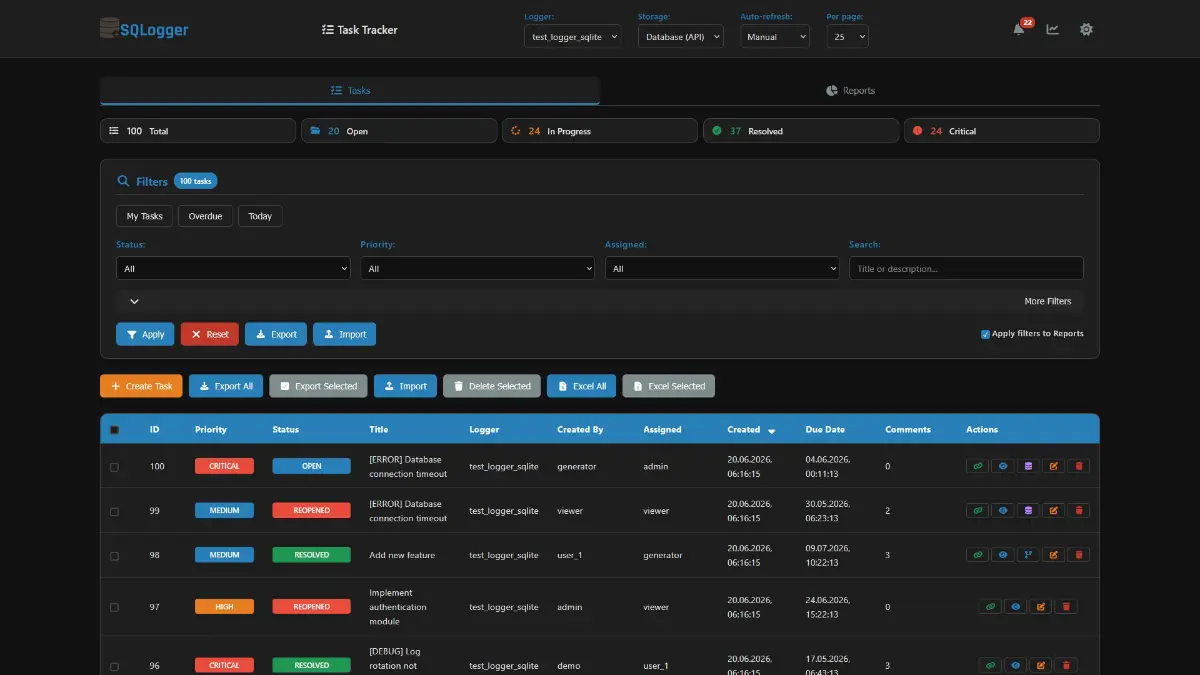View task 98 with the eye icon
The image size is (1200, 675).
click(1003, 554)
